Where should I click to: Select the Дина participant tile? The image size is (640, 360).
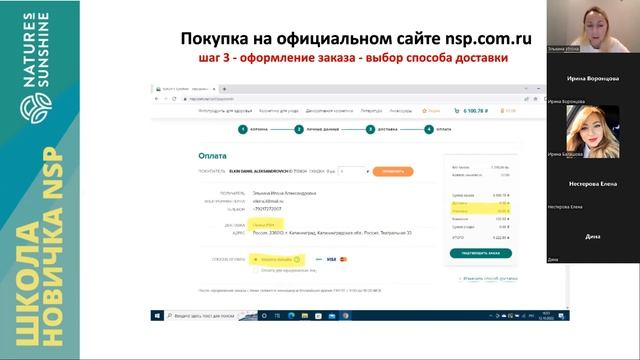tap(593, 236)
